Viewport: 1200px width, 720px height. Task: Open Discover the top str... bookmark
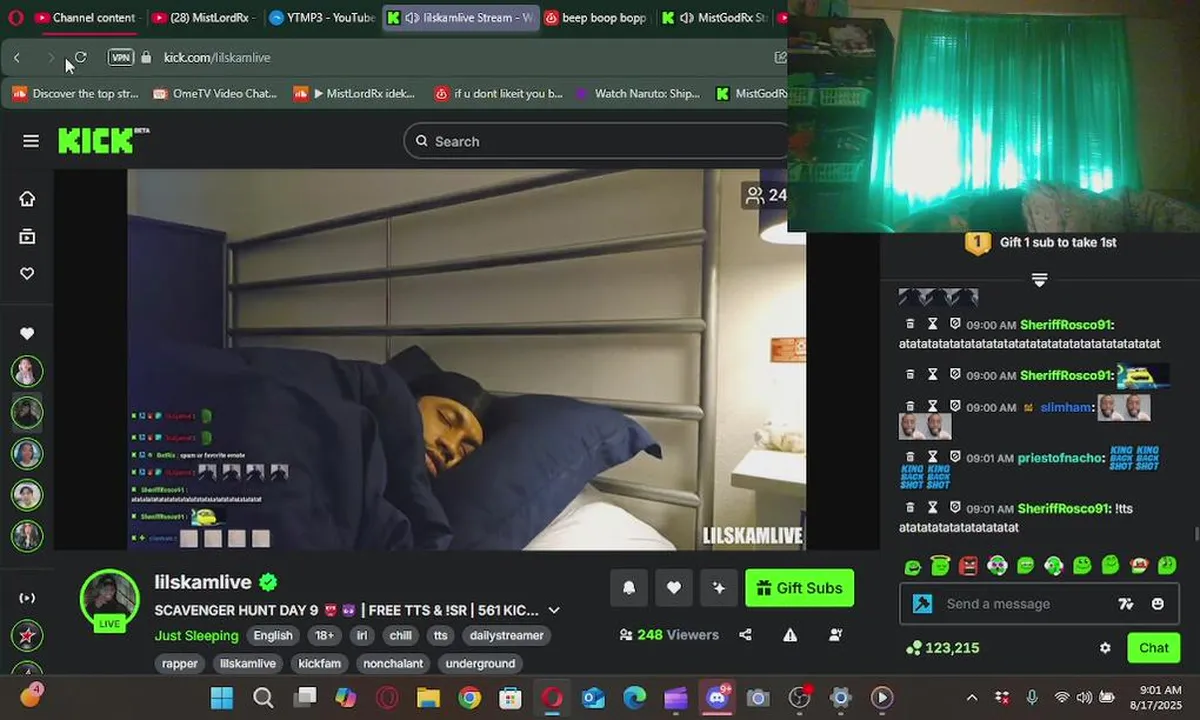click(x=75, y=94)
